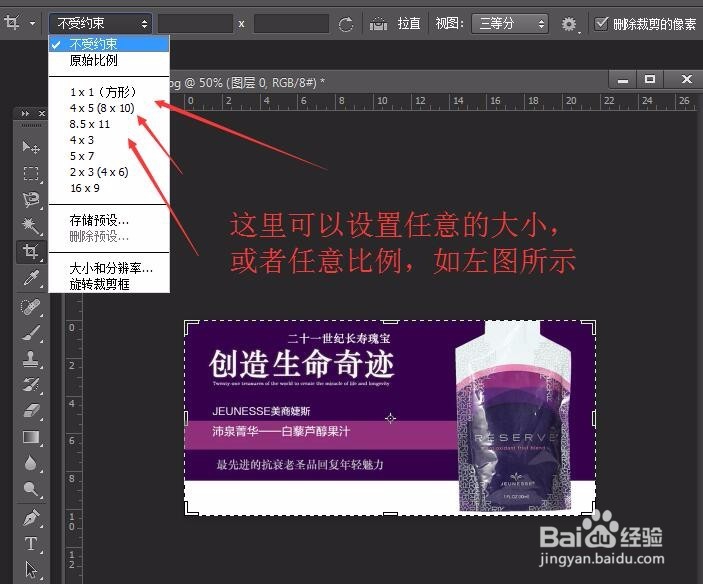Select the Blur tool

tap(31, 463)
